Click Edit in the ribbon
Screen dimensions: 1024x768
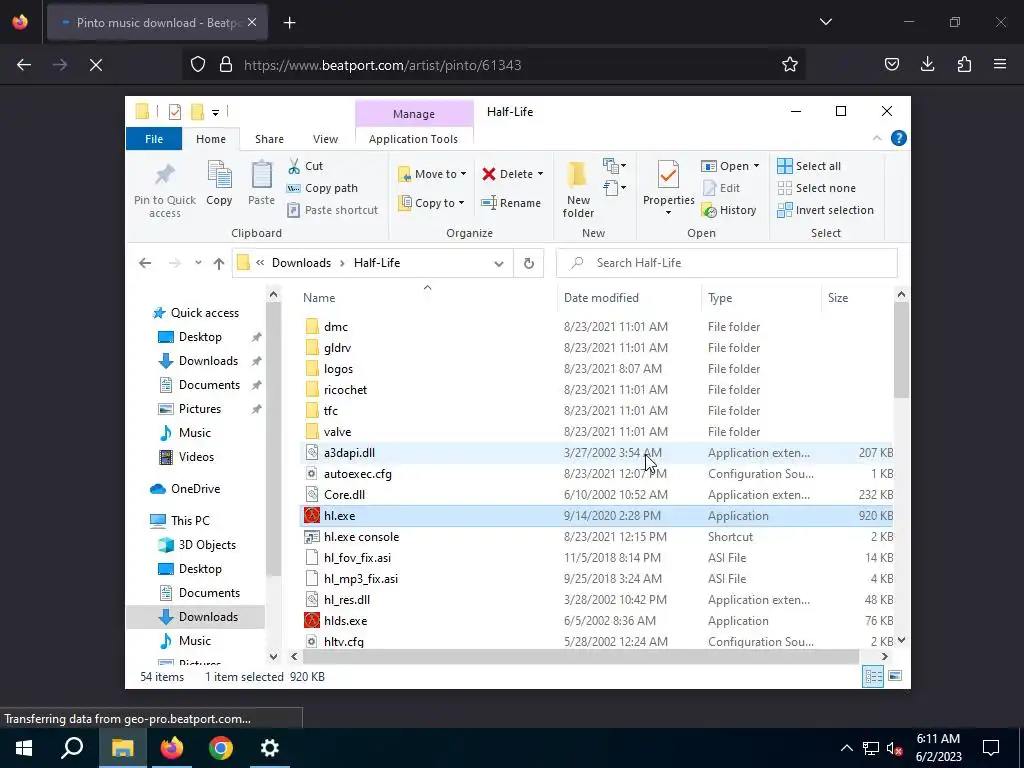[x=721, y=188]
